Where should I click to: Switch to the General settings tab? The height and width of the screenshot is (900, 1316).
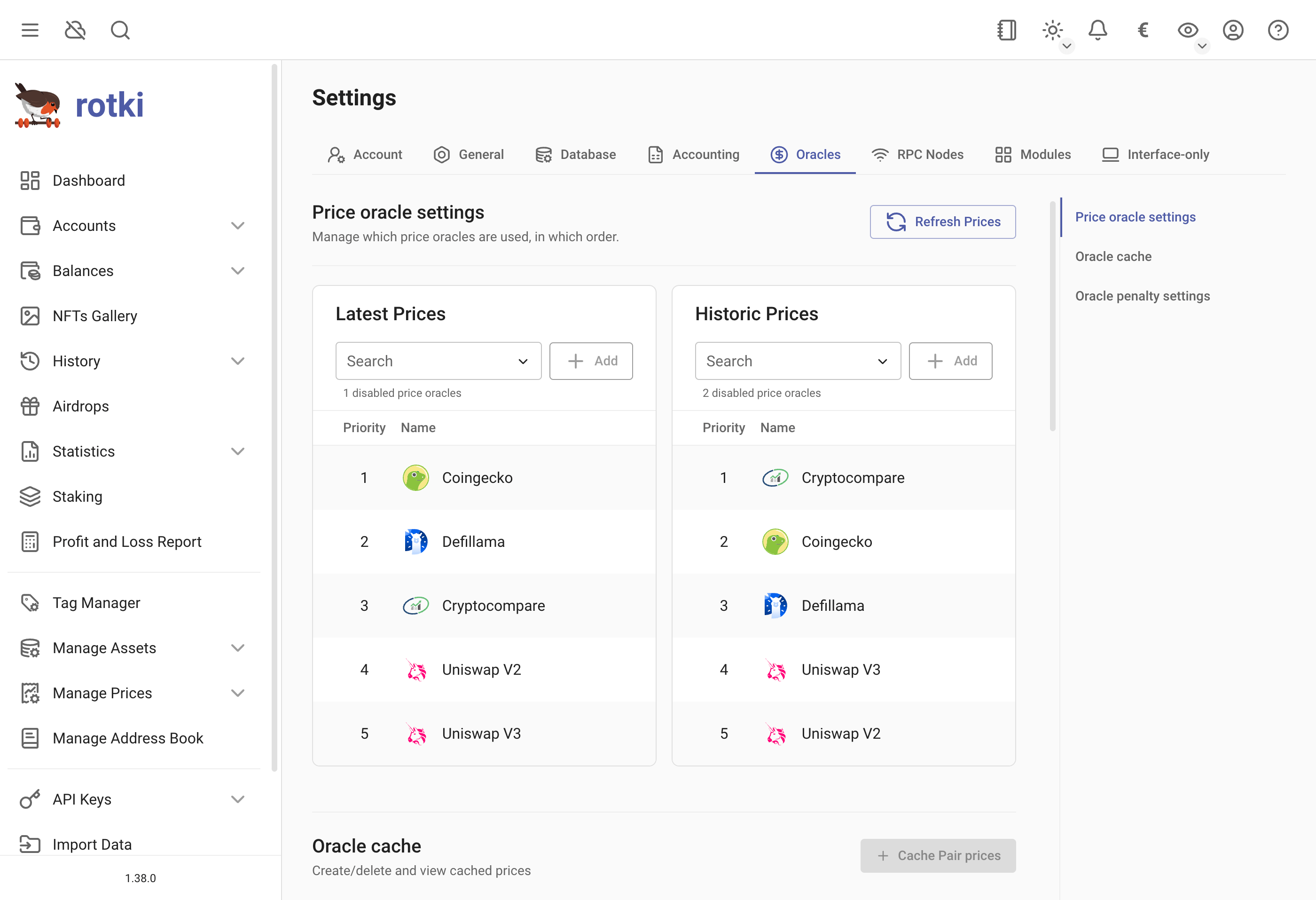[468, 155]
